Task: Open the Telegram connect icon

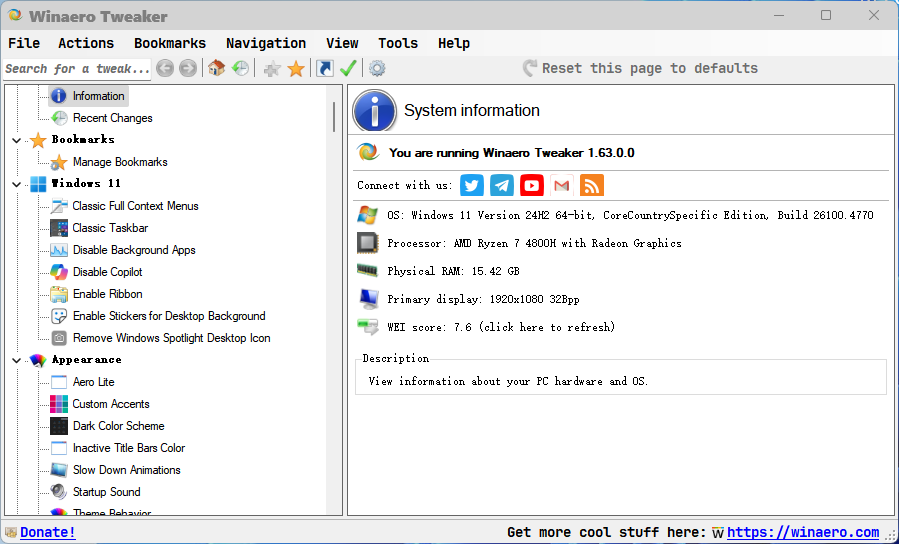Action: tap(502, 185)
